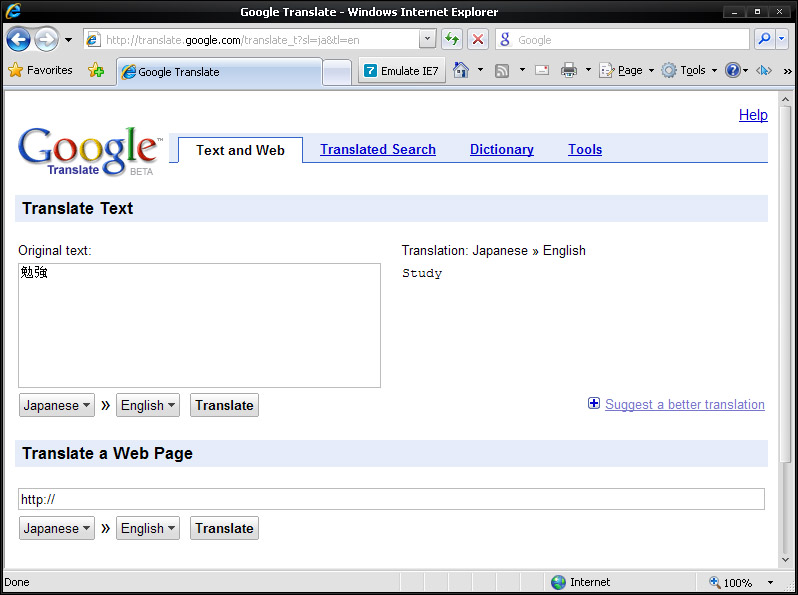The width and height of the screenshot is (798, 595).
Task: Click the scrollbar down arrow
Action: pos(785,560)
